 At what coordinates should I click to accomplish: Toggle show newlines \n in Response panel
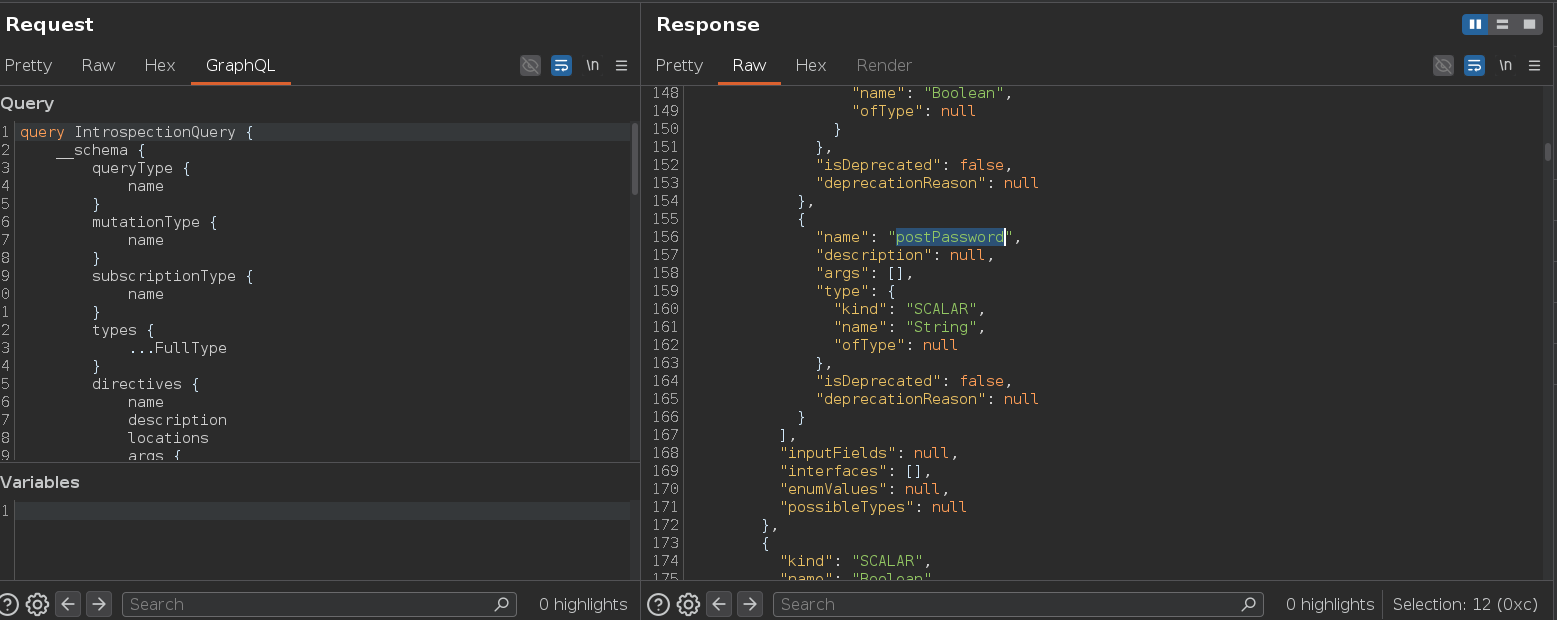click(x=1505, y=65)
